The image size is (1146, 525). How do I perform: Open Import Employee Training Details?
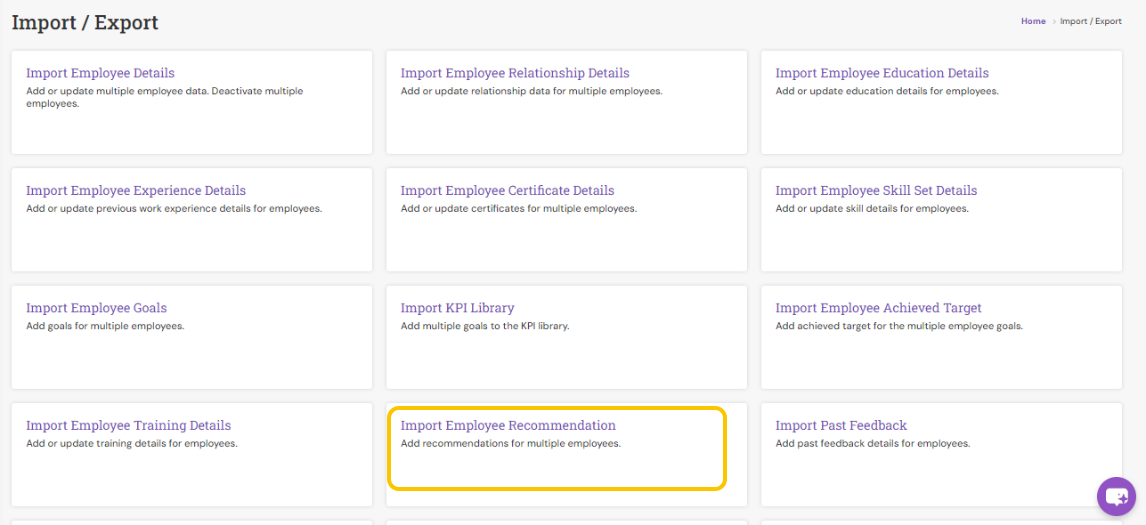(129, 426)
